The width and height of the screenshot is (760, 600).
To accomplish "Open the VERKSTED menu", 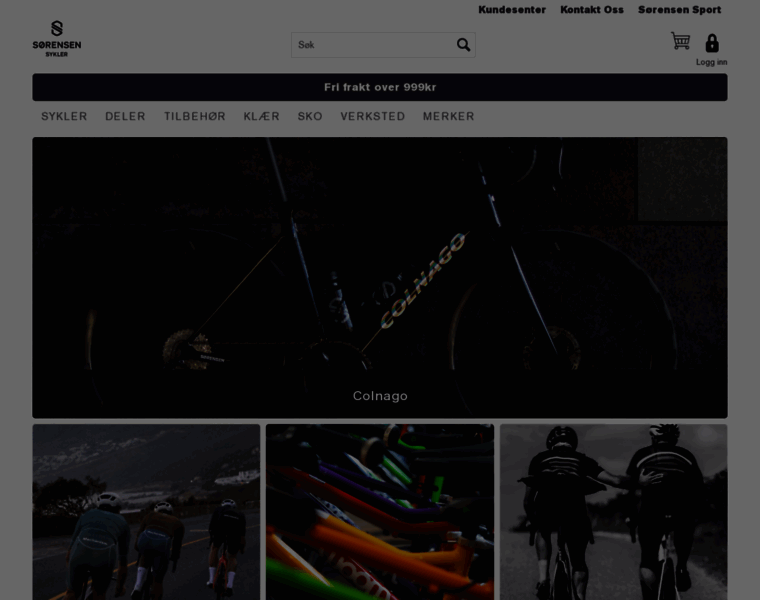I will (x=373, y=116).
